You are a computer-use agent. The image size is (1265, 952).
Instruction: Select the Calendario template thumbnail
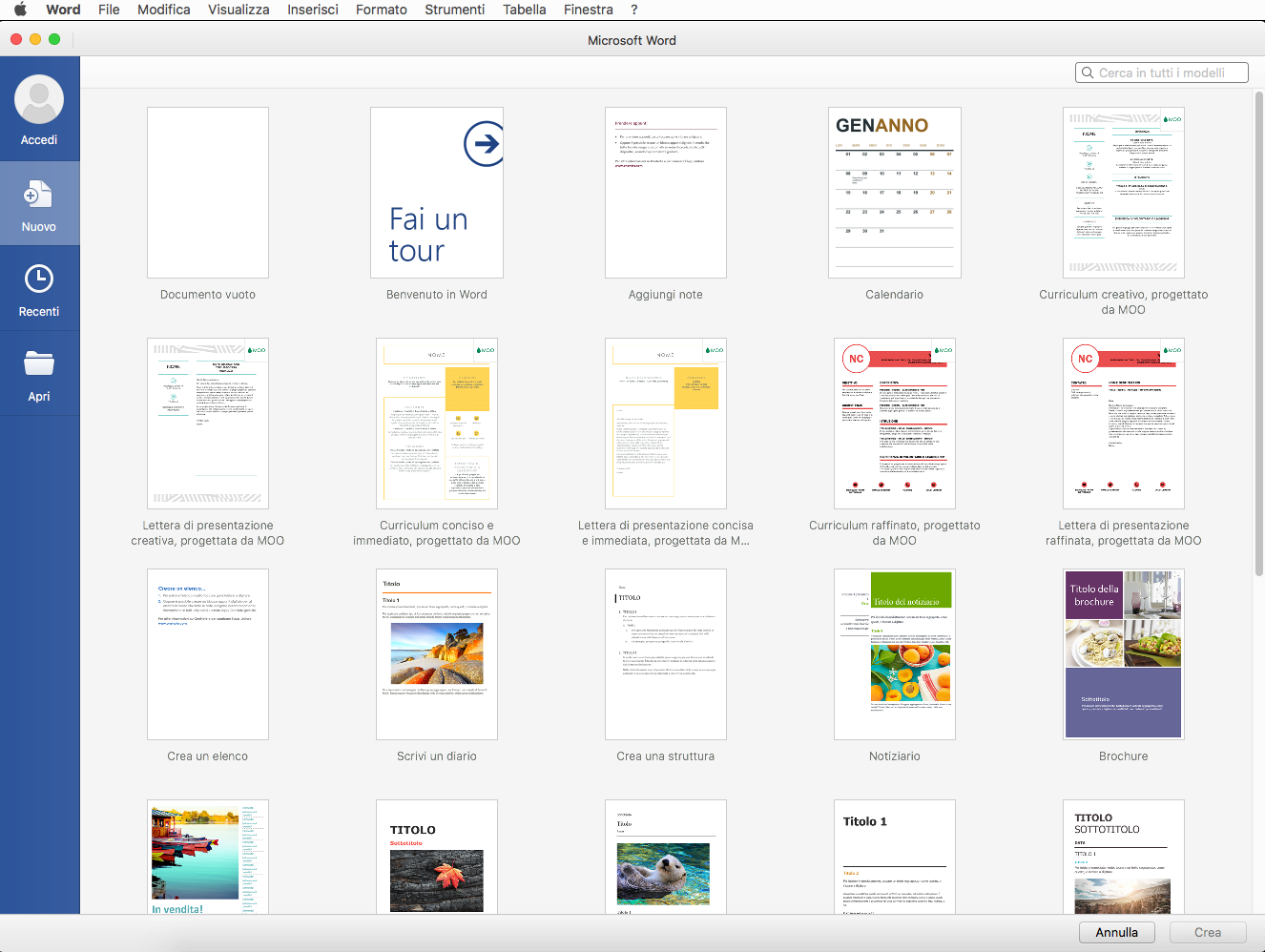[895, 193]
